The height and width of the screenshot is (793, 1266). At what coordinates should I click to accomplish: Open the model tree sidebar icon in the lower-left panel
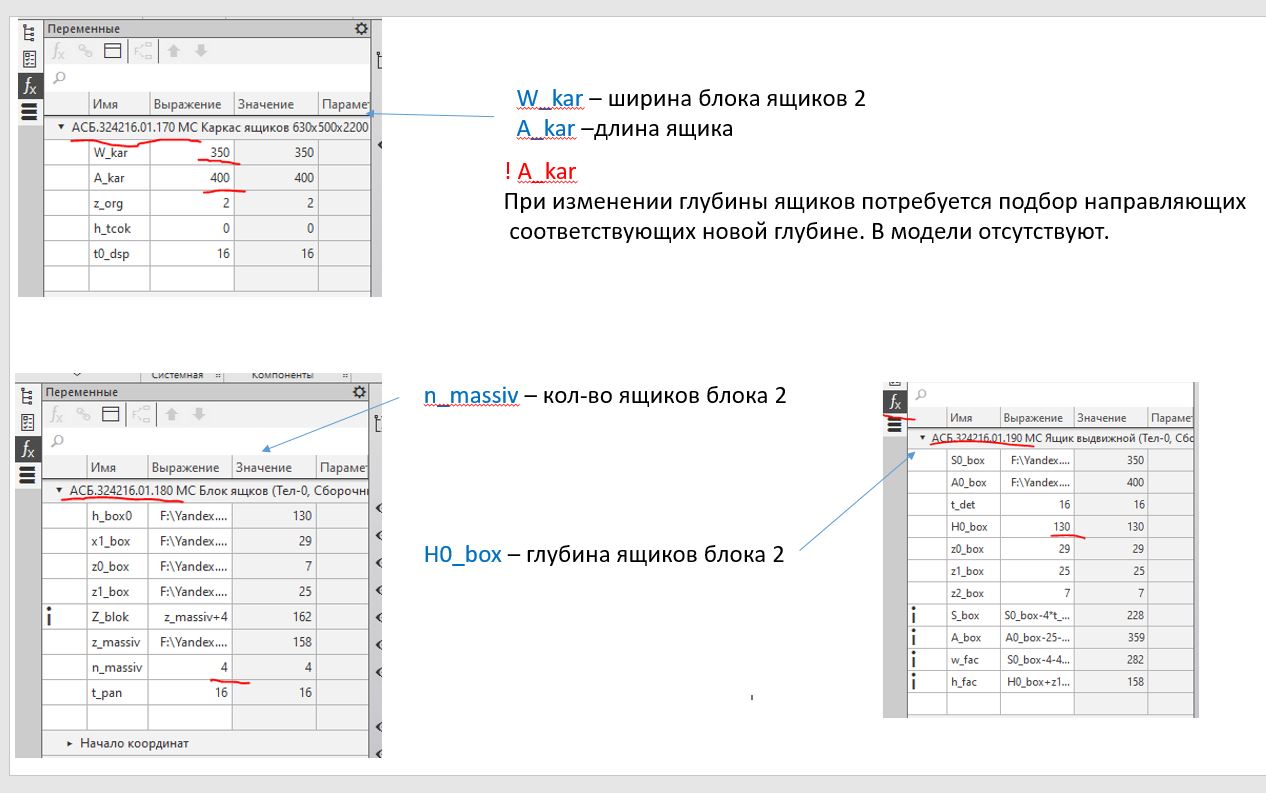[x=27, y=395]
